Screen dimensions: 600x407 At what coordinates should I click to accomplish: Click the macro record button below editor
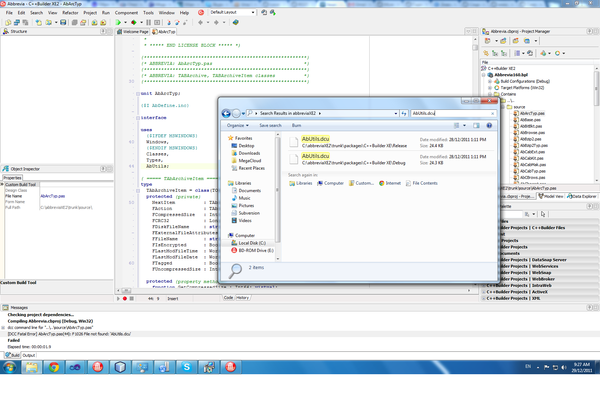click(127, 298)
